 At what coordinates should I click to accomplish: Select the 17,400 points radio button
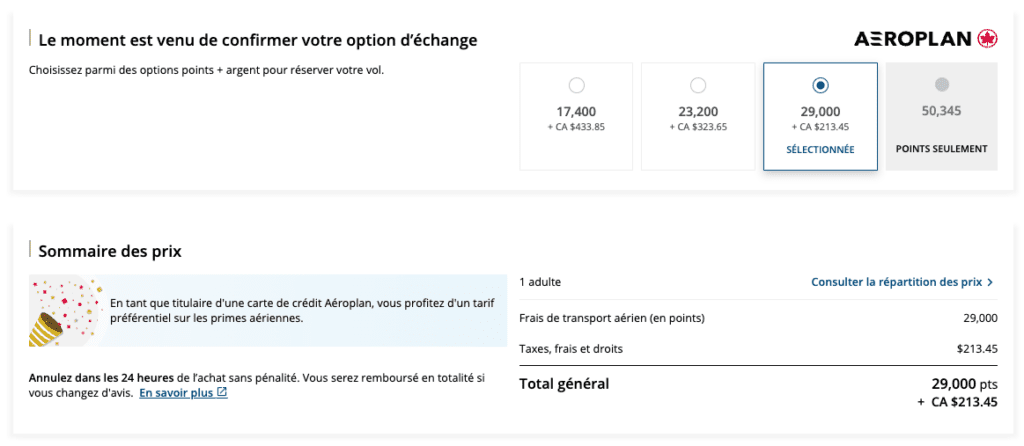(576, 86)
